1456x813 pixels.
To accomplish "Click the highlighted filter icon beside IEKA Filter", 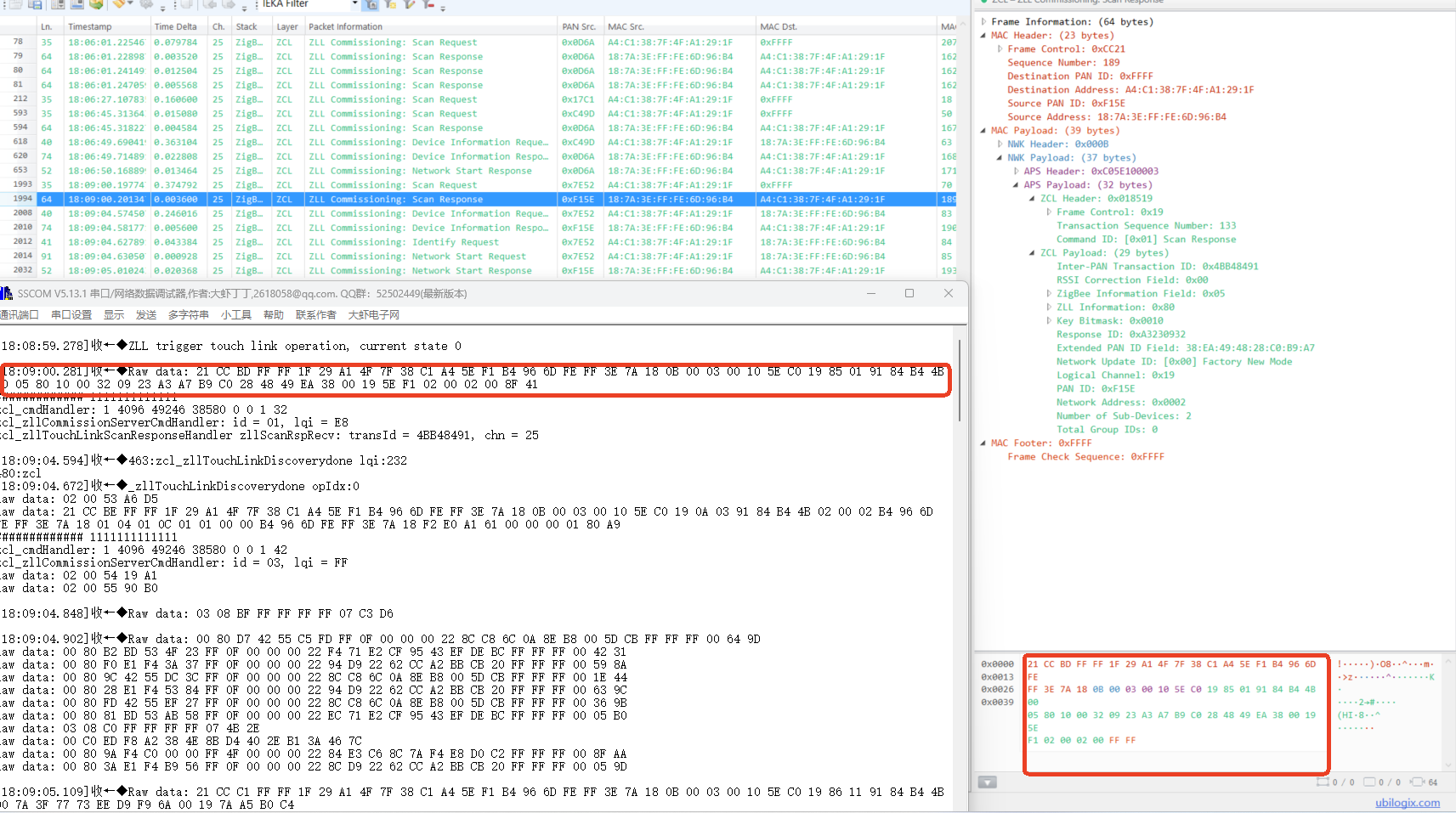I will pos(371,4).
